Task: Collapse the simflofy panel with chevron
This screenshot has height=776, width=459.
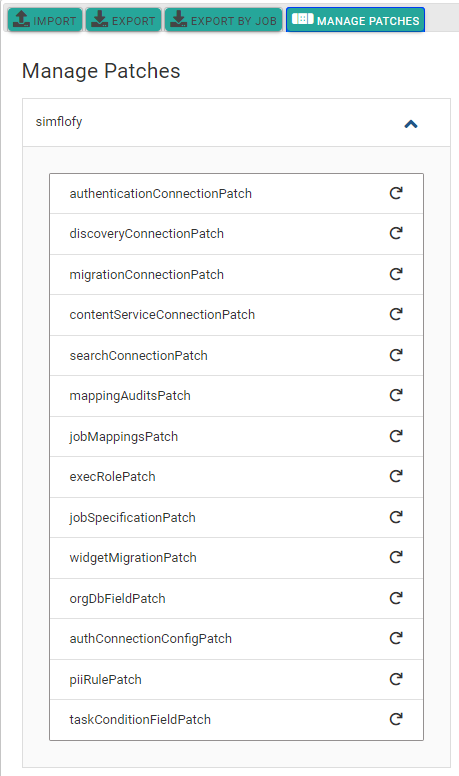Action: click(x=411, y=124)
